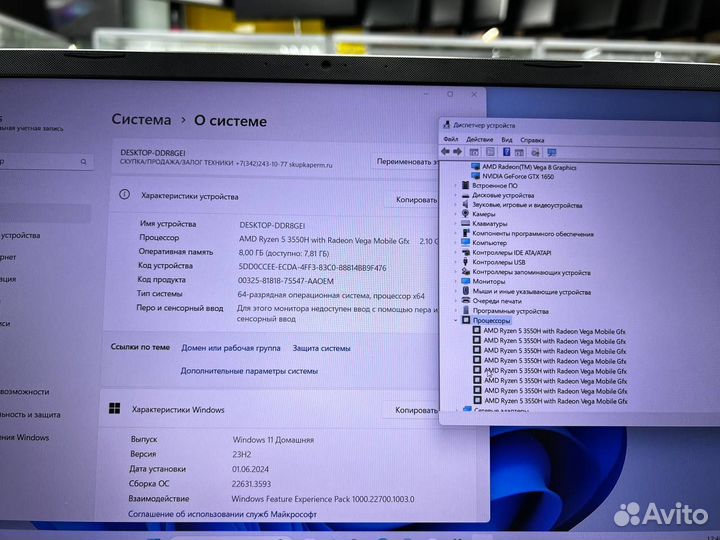Click the Windows logo beside Характеристики Windows
Viewport: 720px width, 540px height.
click(x=114, y=408)
